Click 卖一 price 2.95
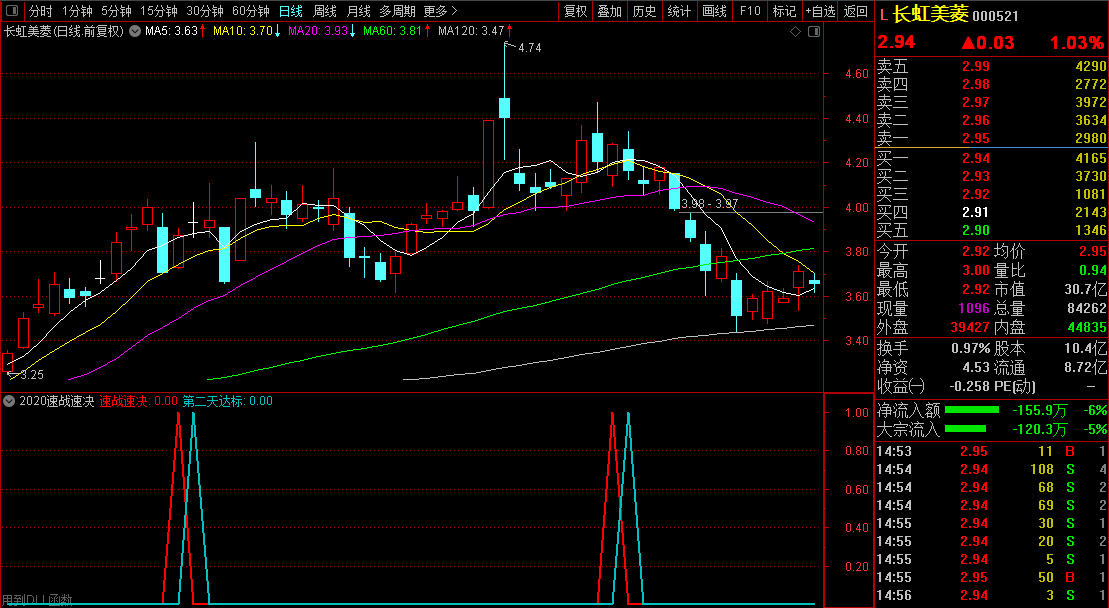This screenshot has width=1109, height=608. [975, 139]
